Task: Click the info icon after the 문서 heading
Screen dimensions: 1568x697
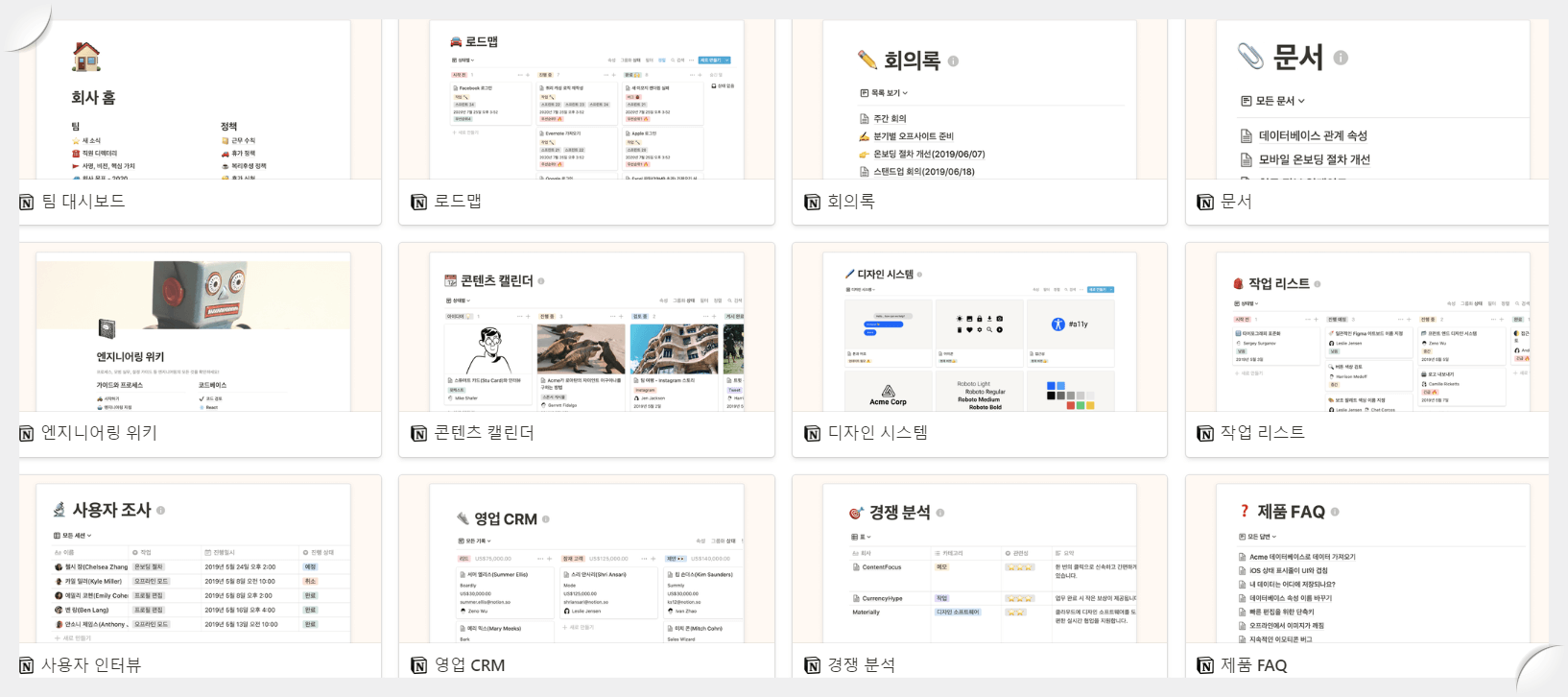Action: click(x=1341, y=58)
